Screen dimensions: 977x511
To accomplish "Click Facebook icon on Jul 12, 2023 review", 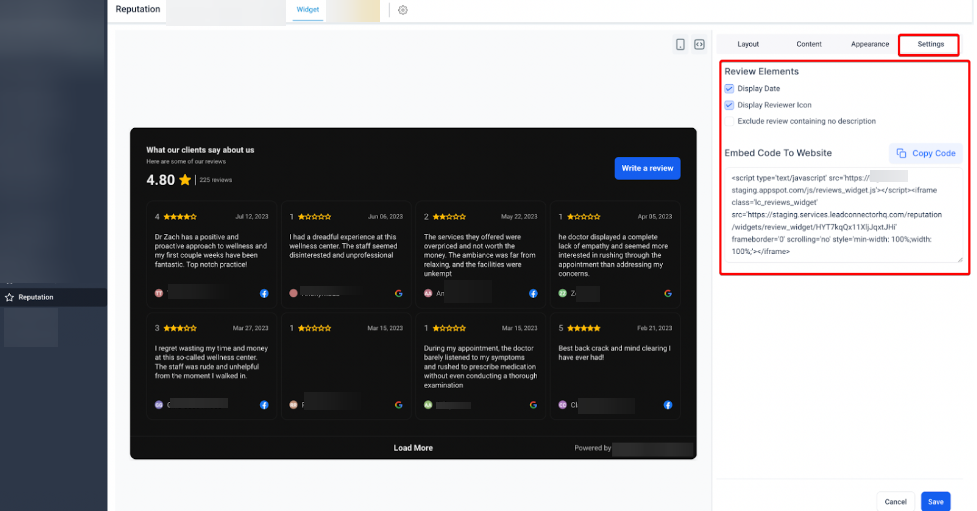I will tap(264, 294).
